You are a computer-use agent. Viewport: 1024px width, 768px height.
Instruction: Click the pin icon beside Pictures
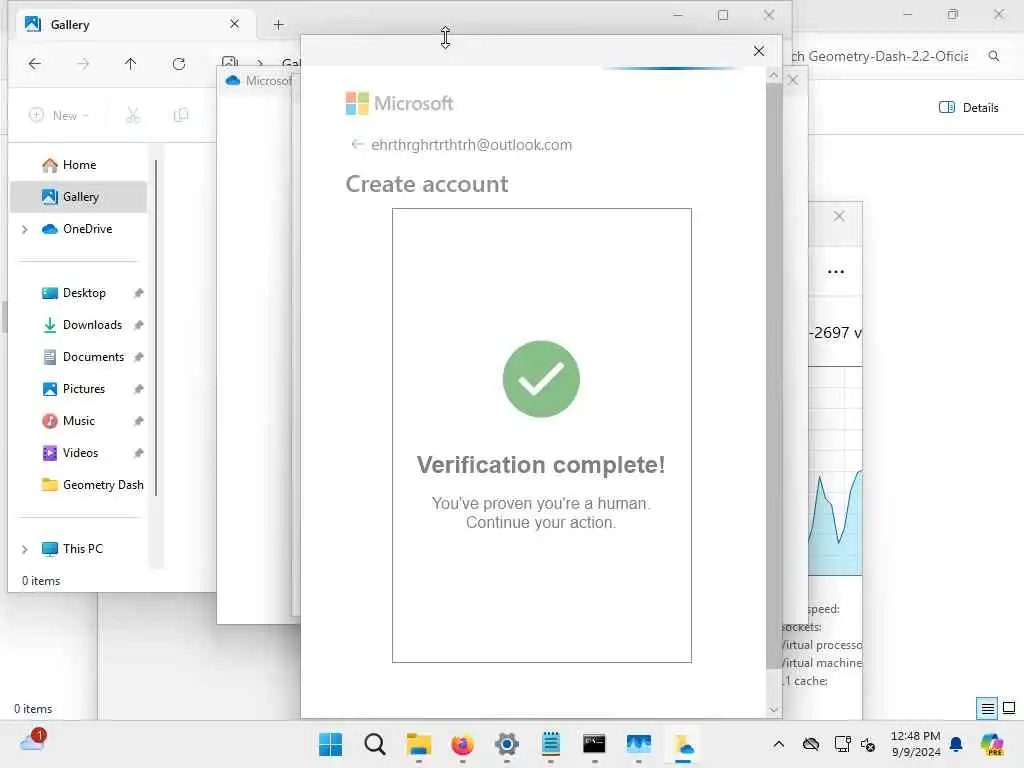point(138,389)
